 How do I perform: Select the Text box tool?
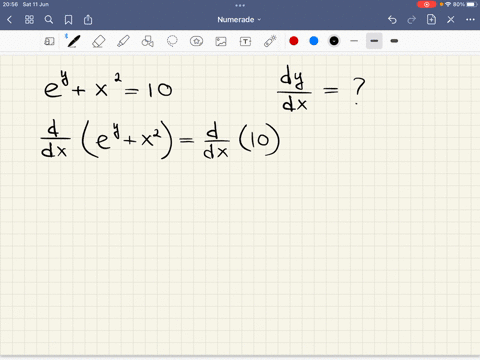245,41
